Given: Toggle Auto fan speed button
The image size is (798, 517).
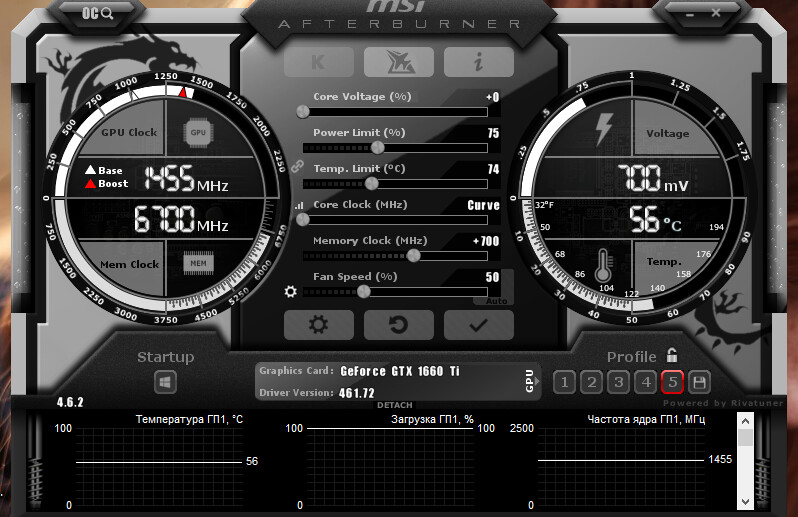Looking at the screenshot, I should pos(497,301).
